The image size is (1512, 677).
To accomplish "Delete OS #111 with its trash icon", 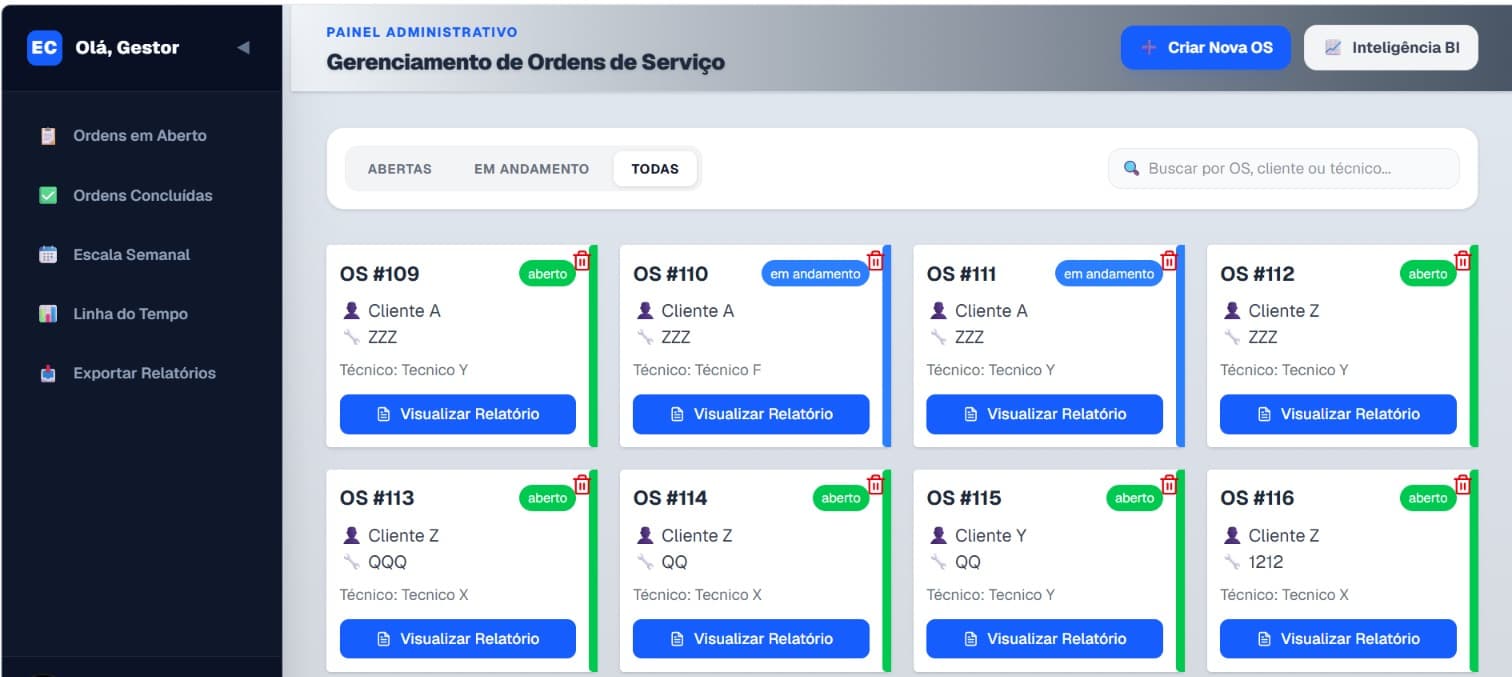I will click(1169, 260).
